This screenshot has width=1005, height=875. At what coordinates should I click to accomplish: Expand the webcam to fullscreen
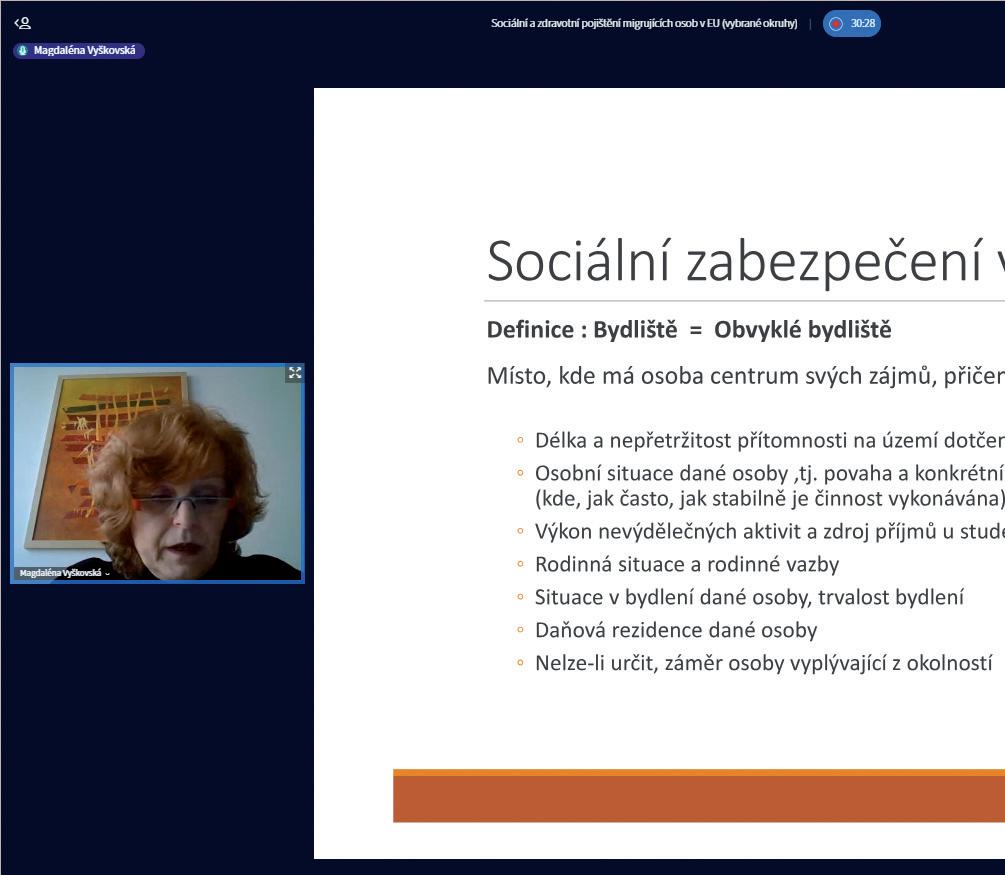(x=295, y=373)
